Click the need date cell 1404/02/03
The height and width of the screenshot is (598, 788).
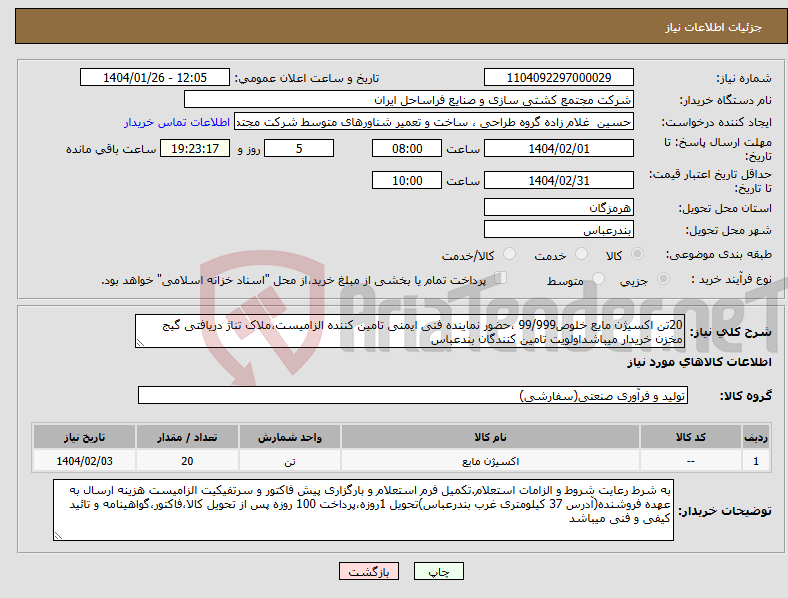click(84, 461)
